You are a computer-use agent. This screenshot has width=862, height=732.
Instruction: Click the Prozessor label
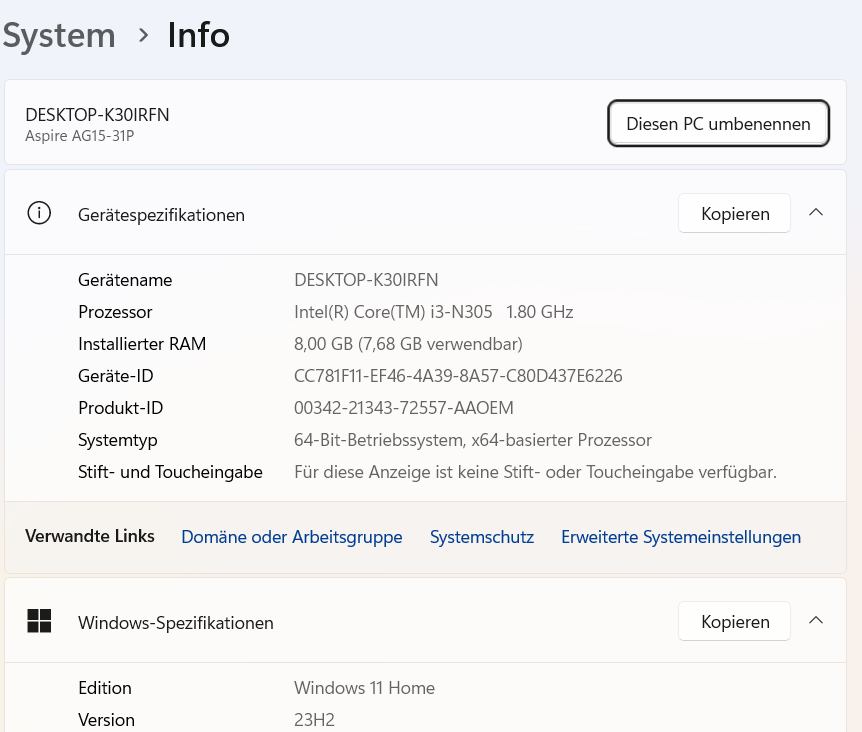point(115,312)
